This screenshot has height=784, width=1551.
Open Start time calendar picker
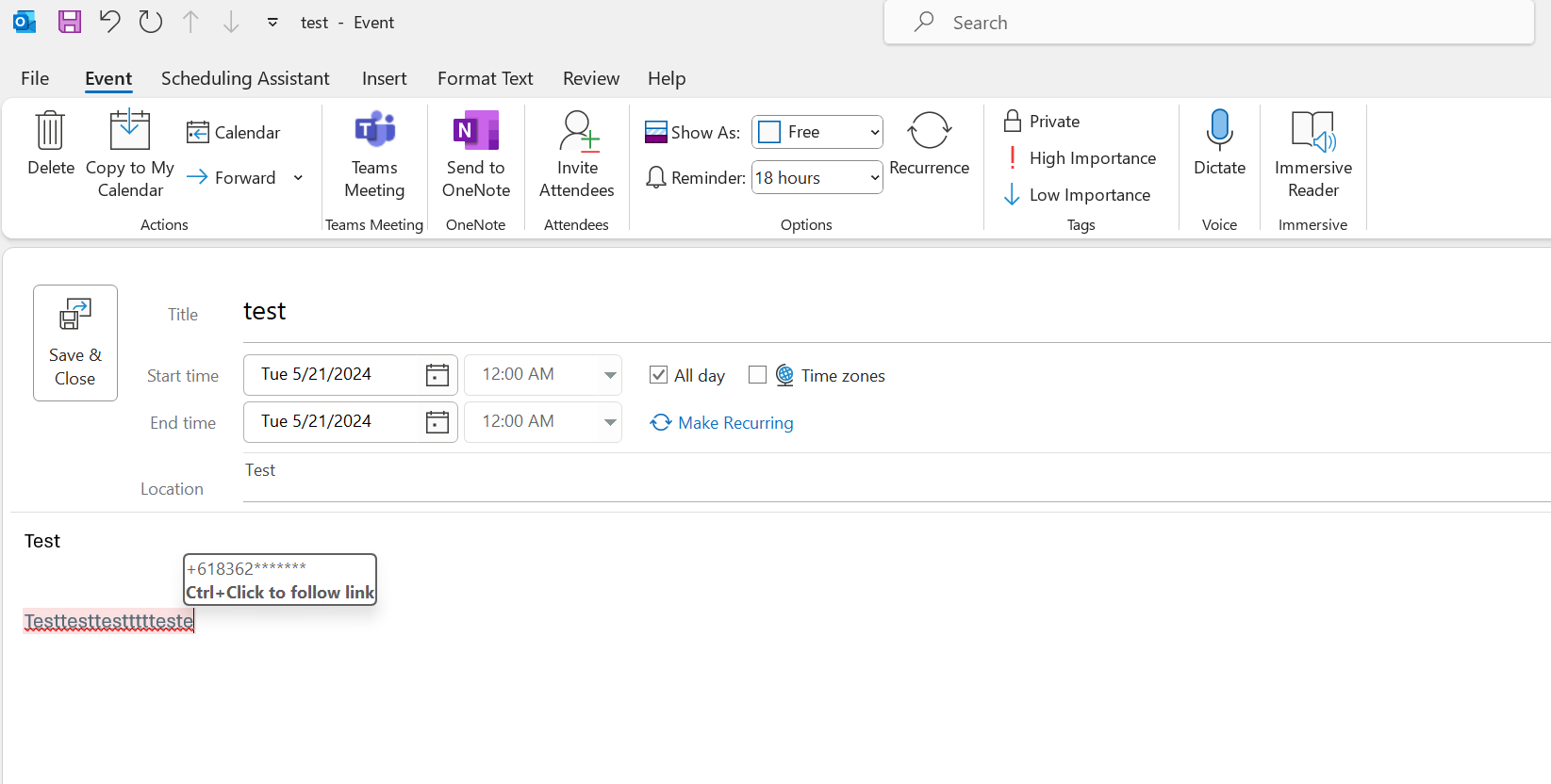click(x=437, y=375)
